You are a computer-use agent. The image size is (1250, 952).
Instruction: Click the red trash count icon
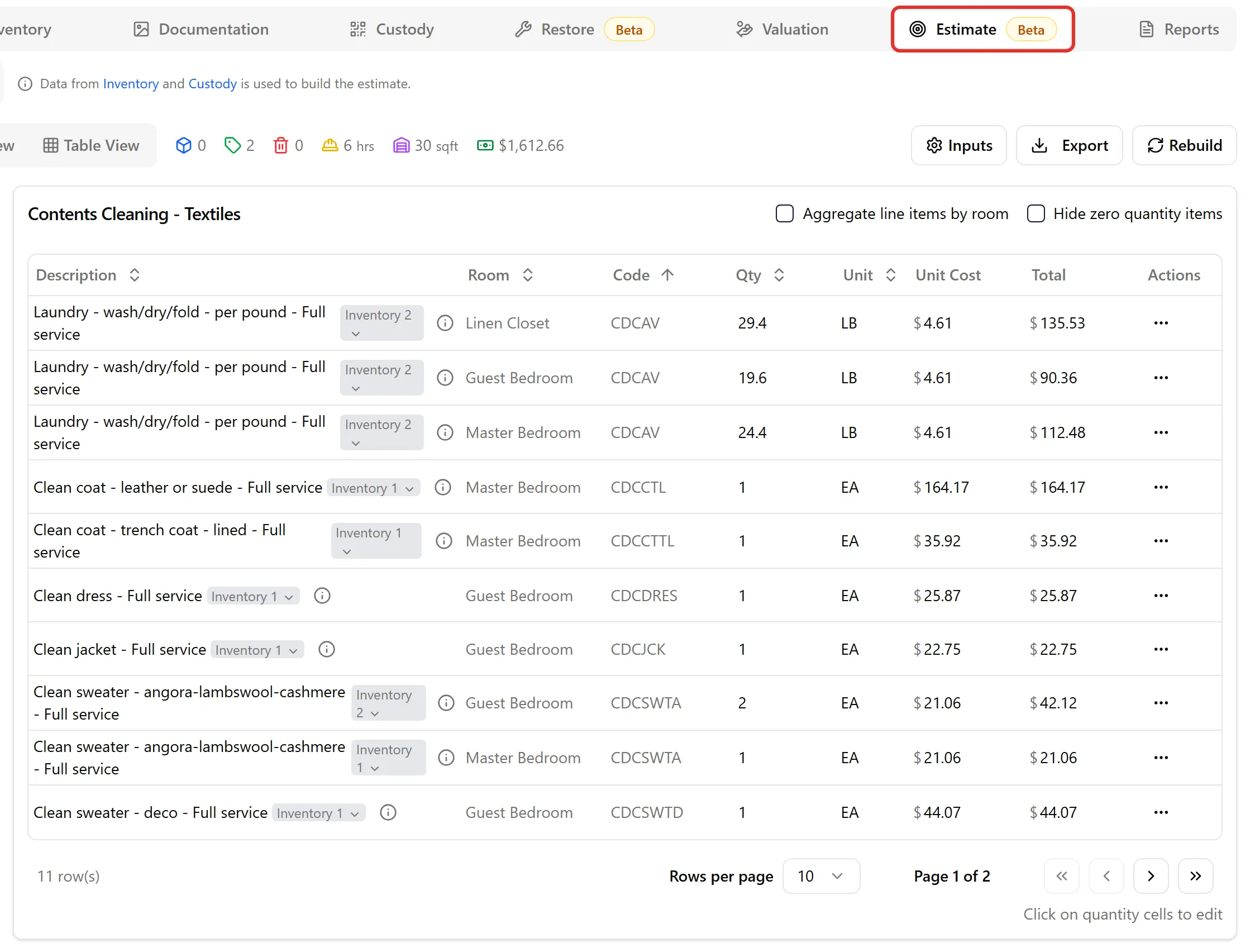pyautogui.click(x=281, y=146)
